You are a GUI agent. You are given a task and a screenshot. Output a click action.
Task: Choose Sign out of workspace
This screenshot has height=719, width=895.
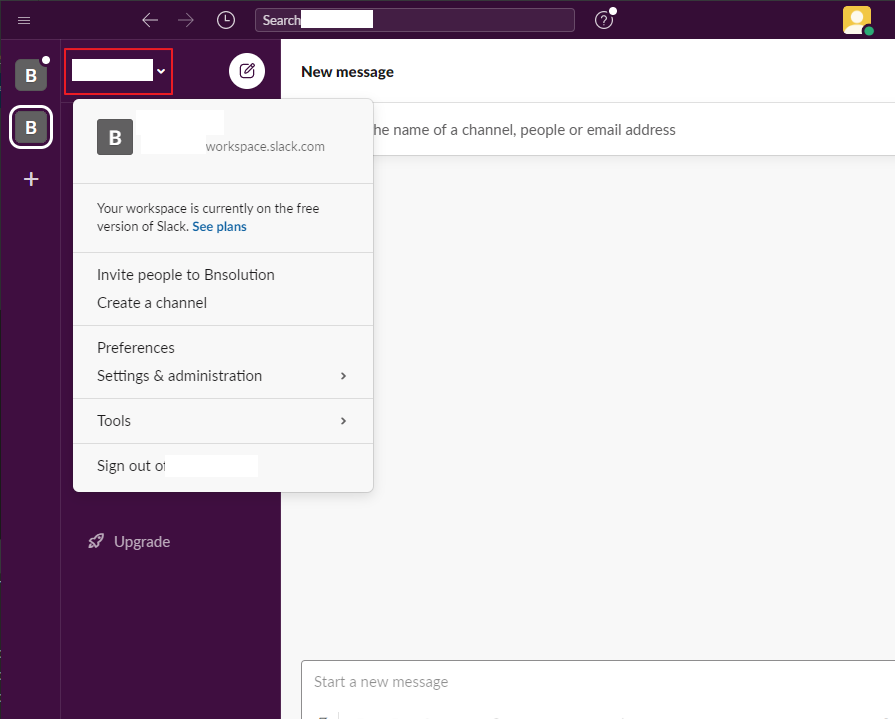pyautogui.click(x=223, y=466)
